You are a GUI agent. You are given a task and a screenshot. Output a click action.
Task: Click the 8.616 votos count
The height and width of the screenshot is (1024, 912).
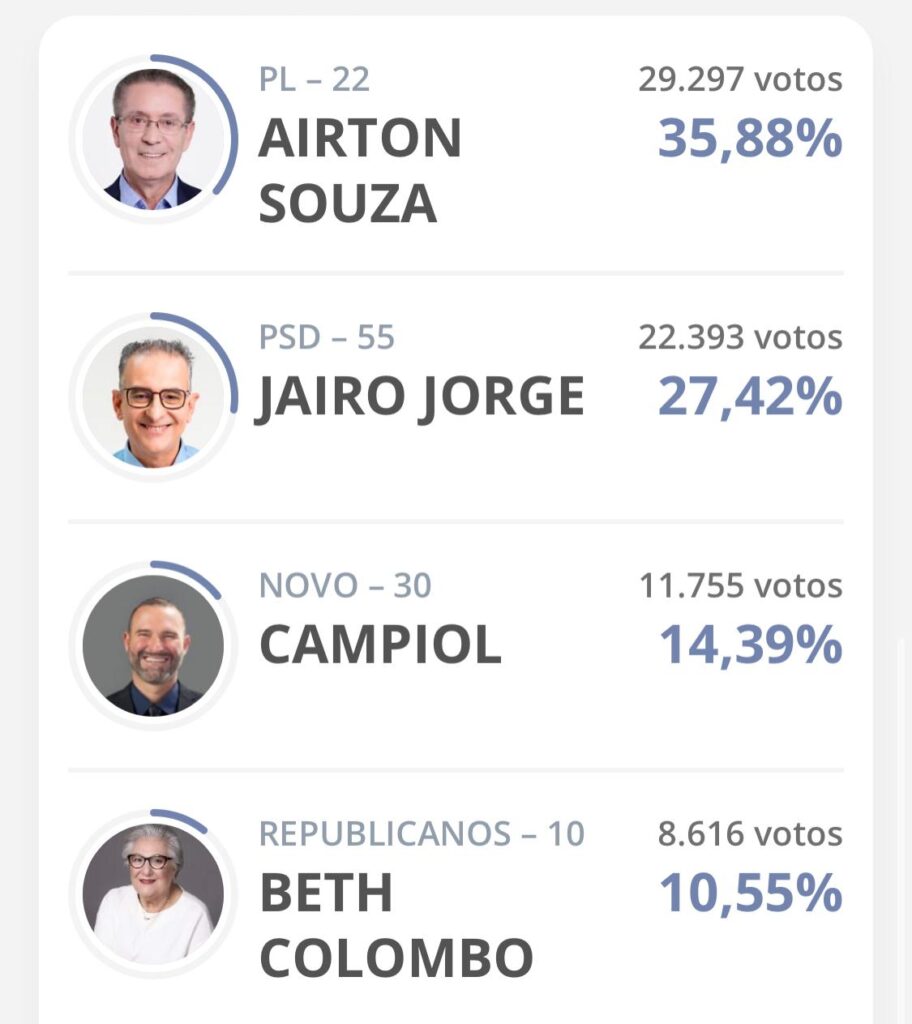click(750, 834)
